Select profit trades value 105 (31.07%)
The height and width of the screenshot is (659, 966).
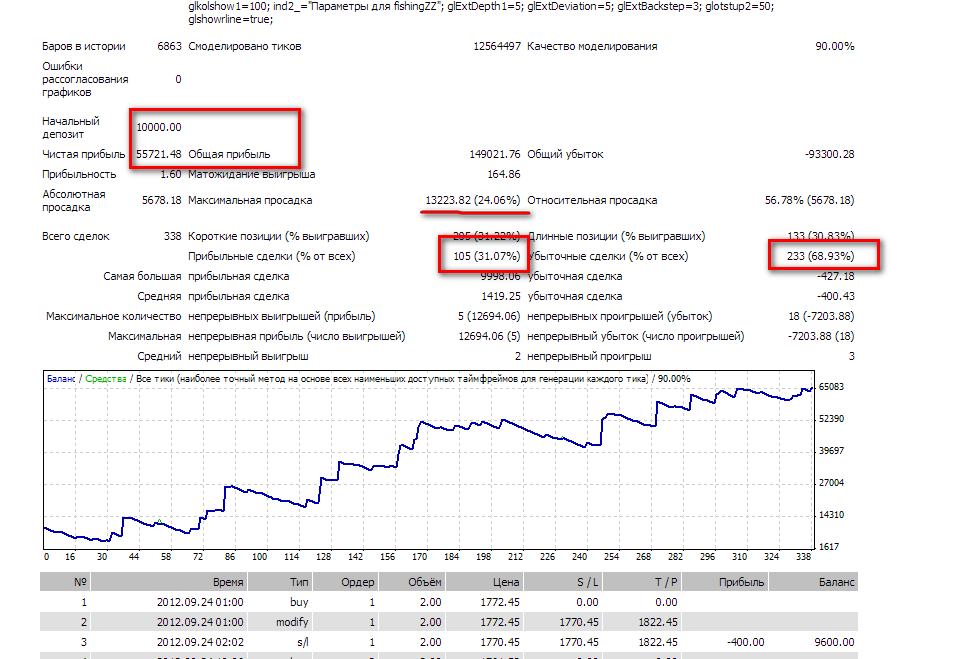click(x=487, y=256)
